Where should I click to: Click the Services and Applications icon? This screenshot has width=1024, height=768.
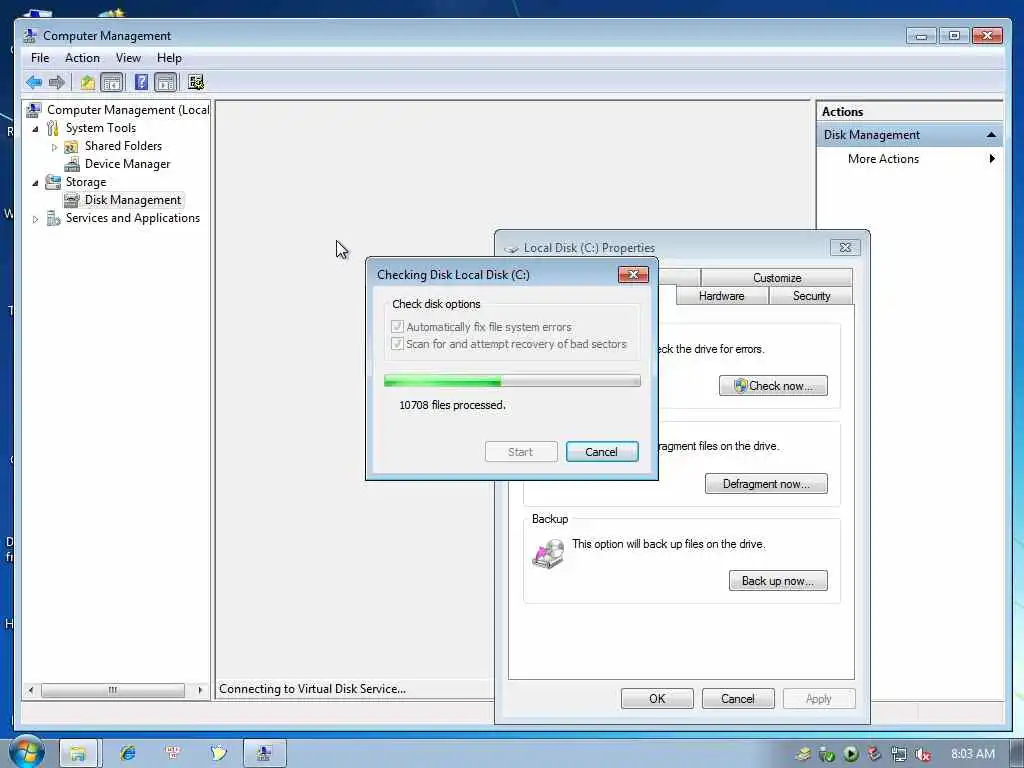pos(54,218)
